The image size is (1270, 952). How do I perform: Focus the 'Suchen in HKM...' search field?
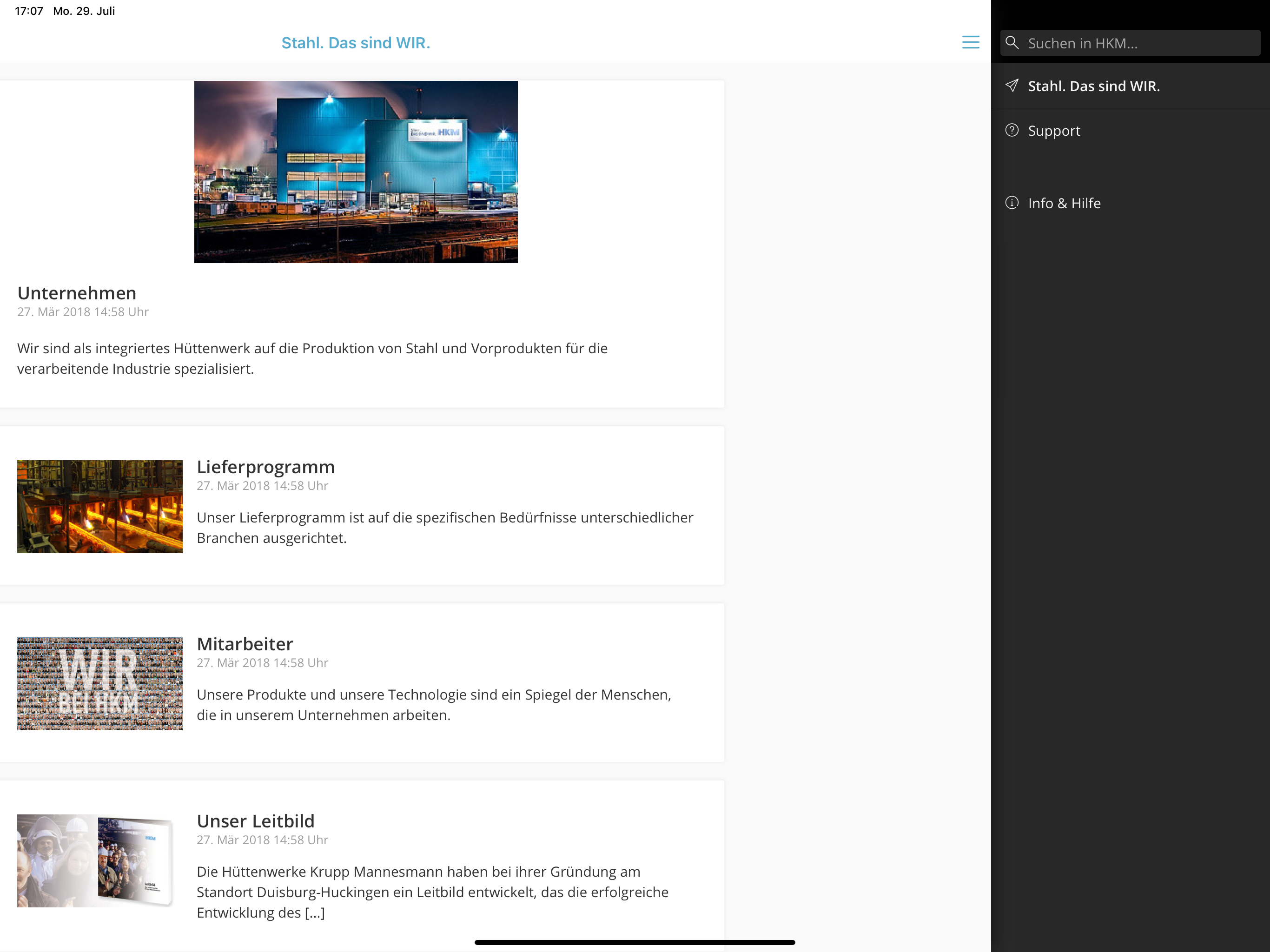click(x=1130, y=43)
